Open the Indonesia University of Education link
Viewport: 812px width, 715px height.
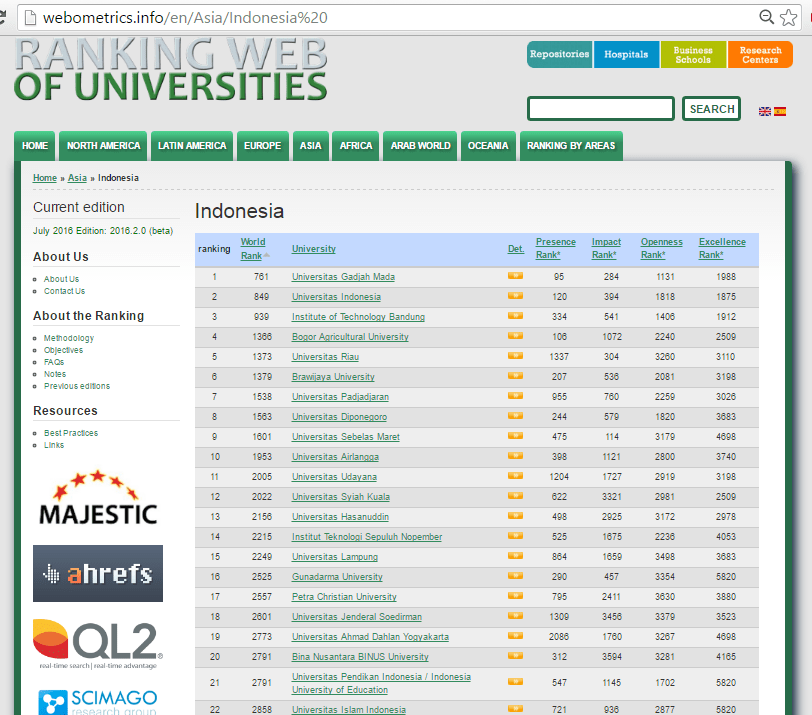tap(381, 683)
